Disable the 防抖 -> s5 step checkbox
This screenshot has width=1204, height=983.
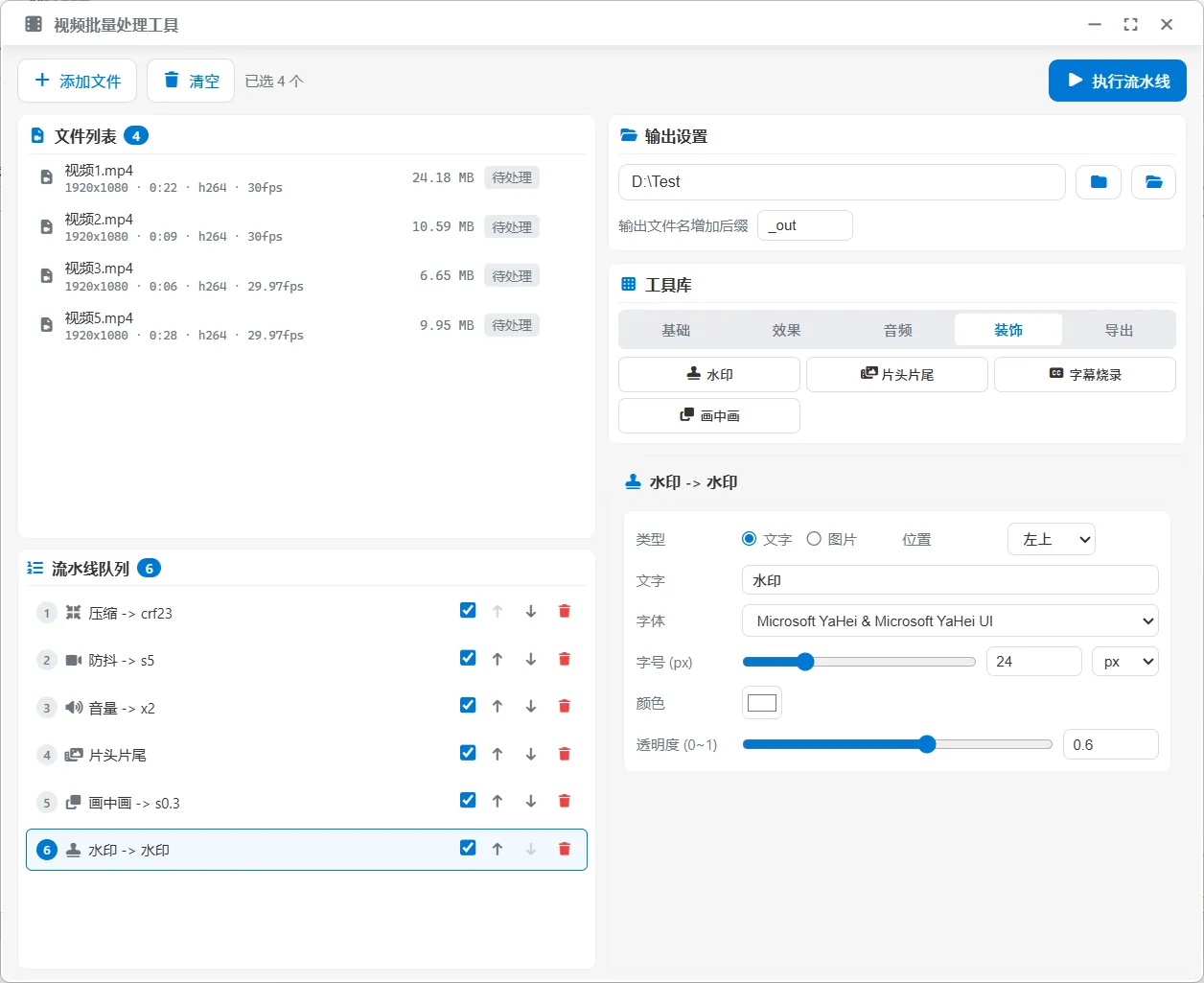click(x=468, y=658)
